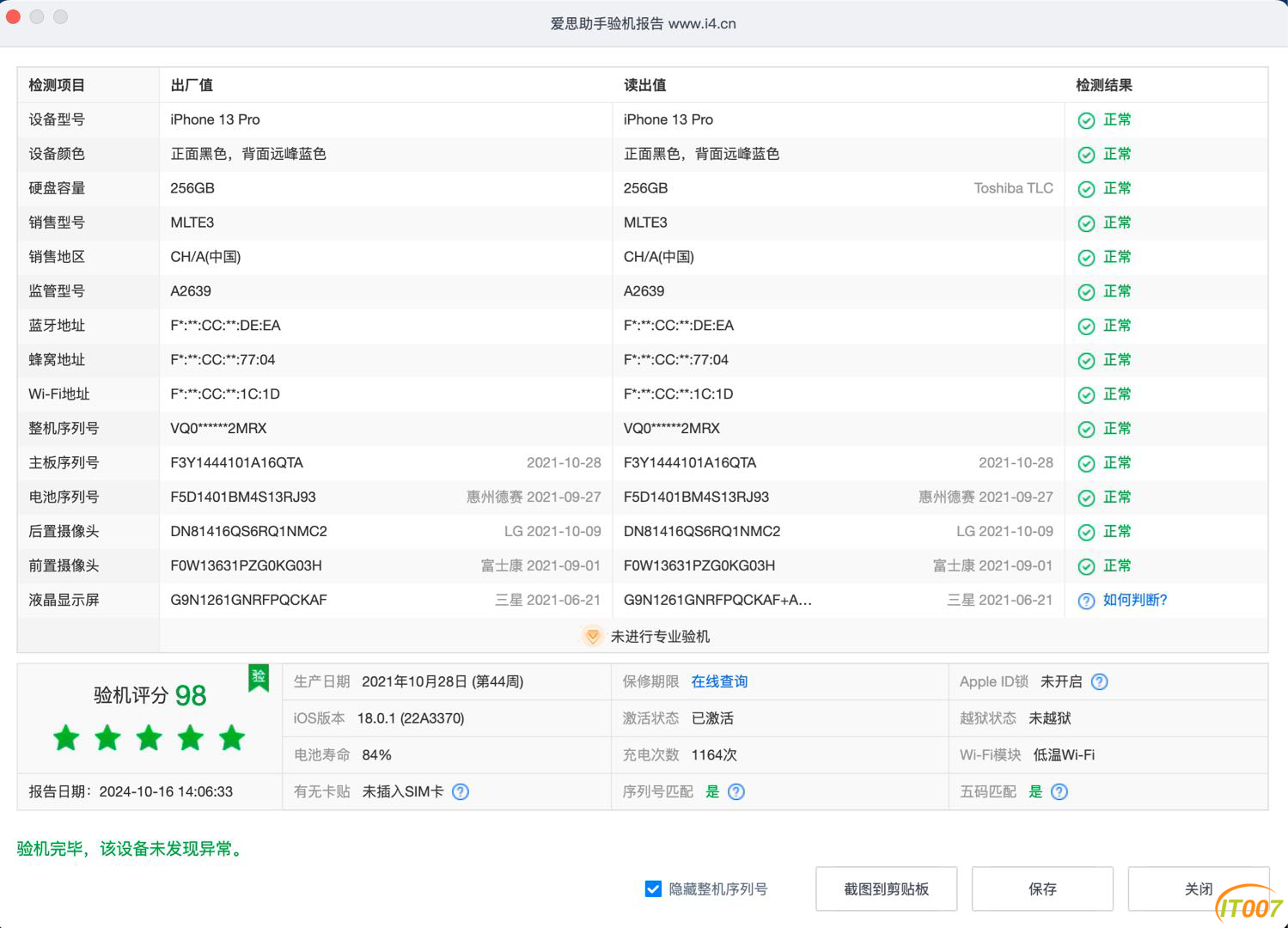
Task: Click charge count 1164次
Action: point(714,755)
